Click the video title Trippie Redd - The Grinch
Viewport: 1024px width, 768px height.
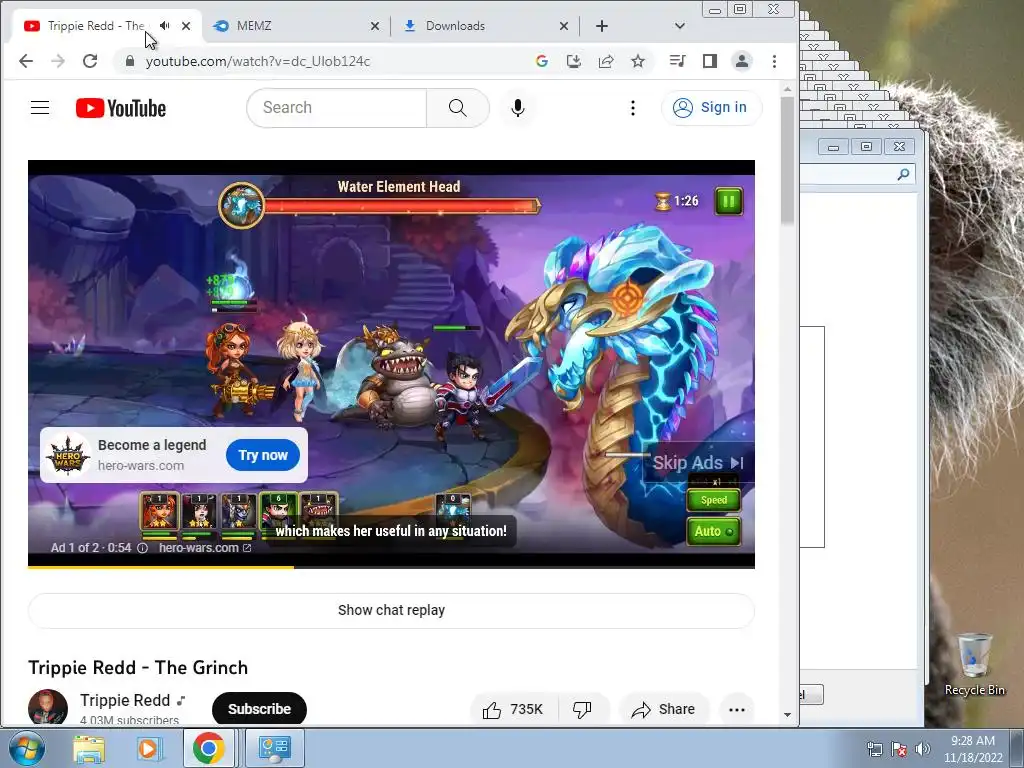coord(138,668)
